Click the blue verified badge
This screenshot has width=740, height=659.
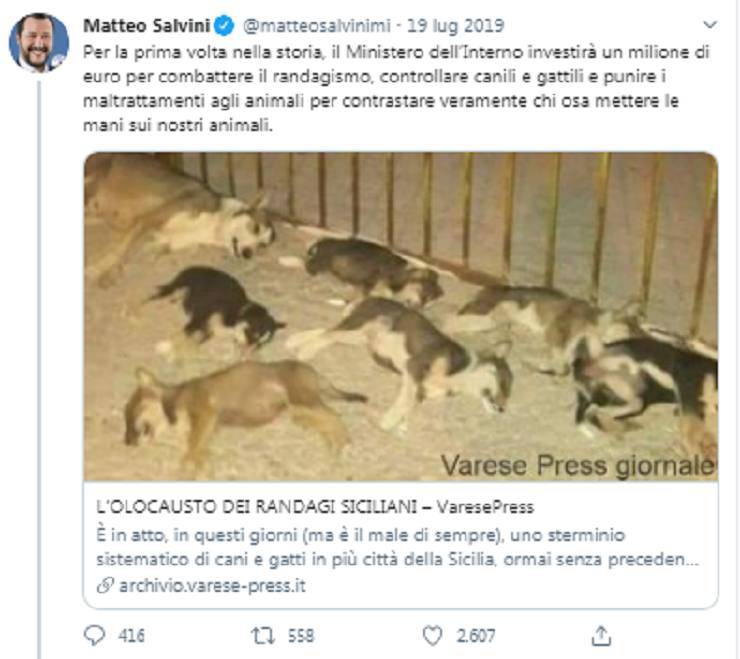pyautogui.click(x=224, y=25)
